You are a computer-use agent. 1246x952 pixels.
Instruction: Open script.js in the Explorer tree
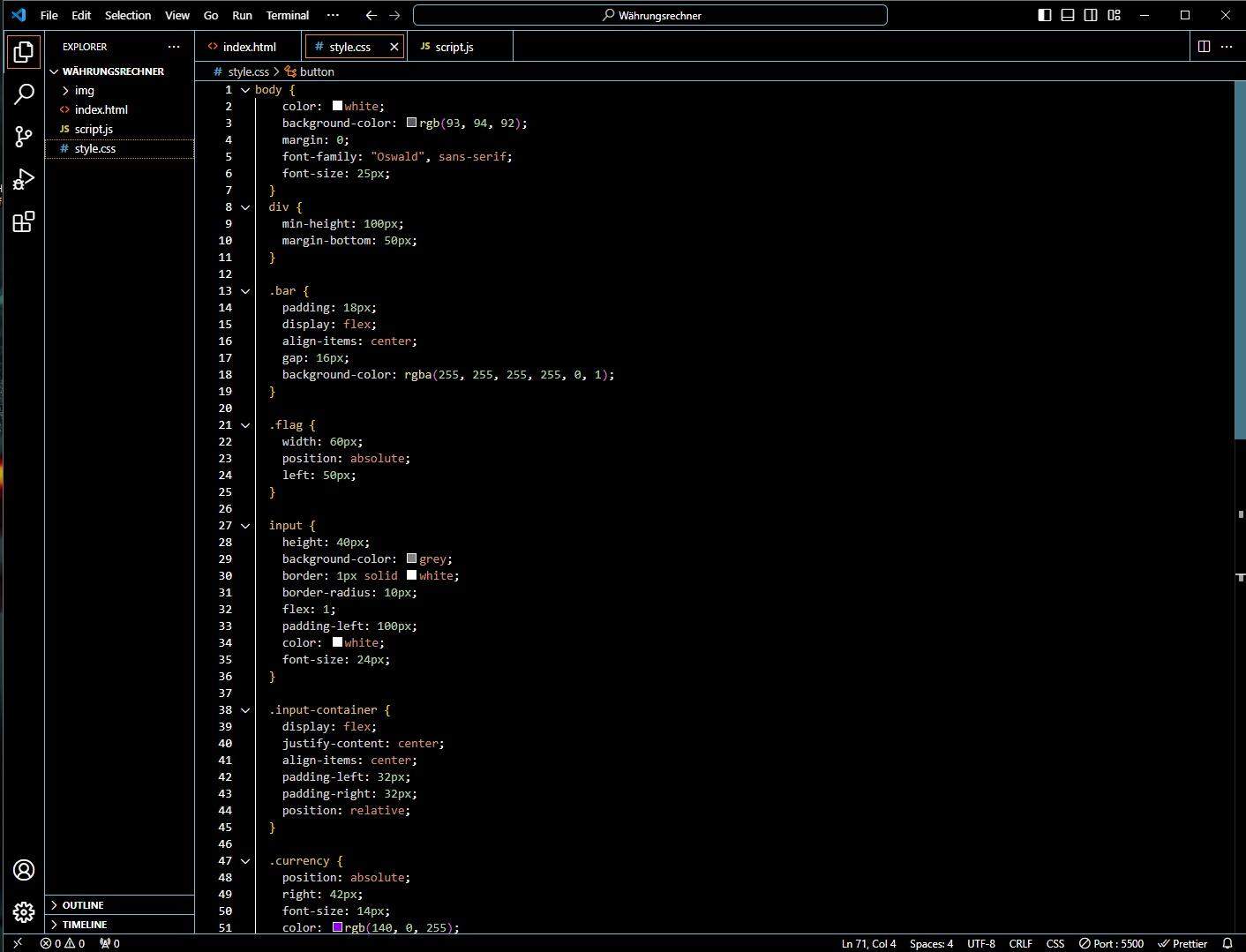point(94,129)
